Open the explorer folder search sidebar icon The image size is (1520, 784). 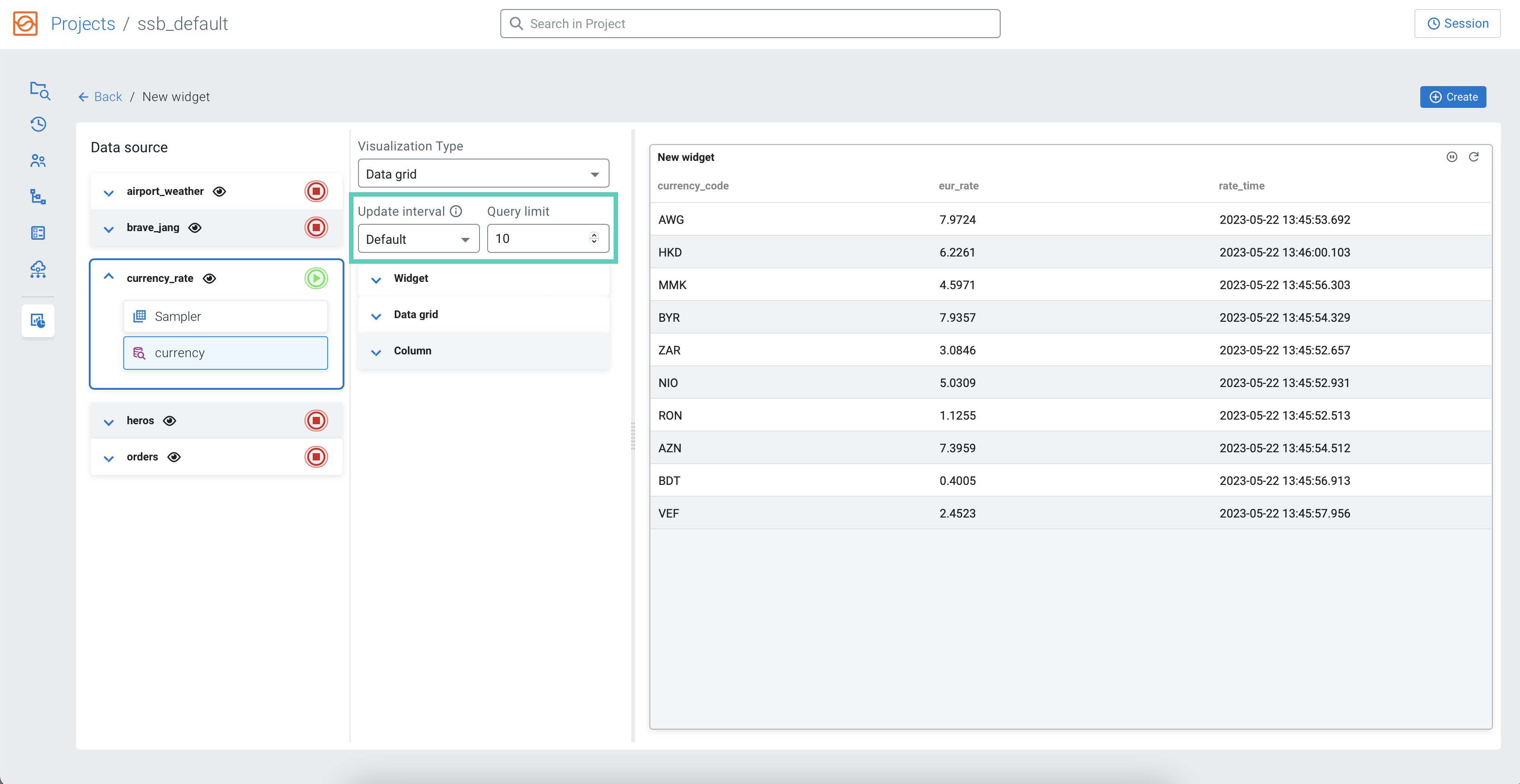click(39, 90)
